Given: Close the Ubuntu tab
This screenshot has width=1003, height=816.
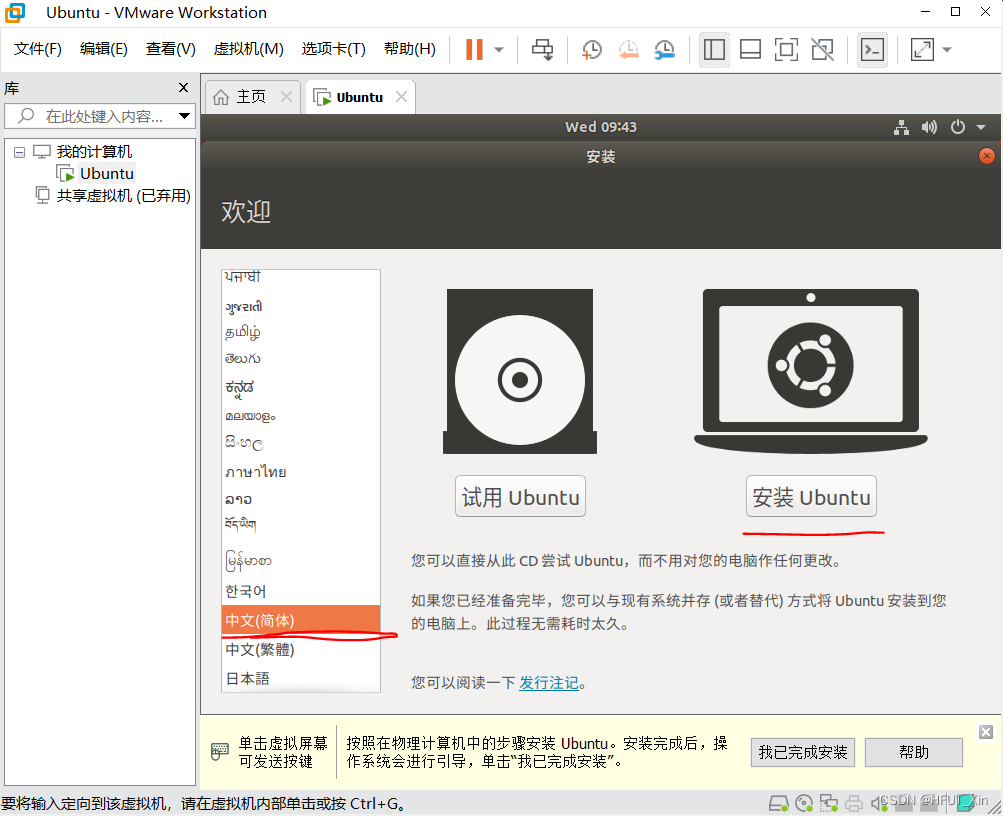Looking at the screenshot, I should pyautogui.click(x=401, y=97).
